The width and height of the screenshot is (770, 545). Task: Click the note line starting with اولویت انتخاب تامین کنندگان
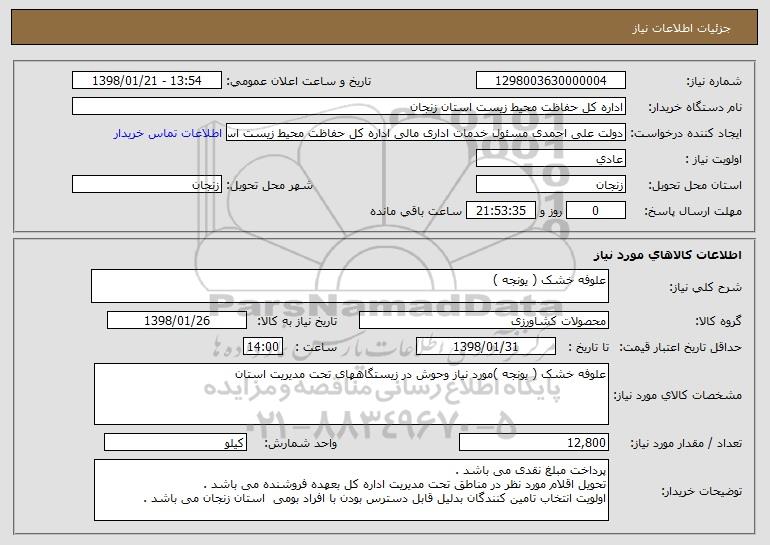tap(375, 499)
